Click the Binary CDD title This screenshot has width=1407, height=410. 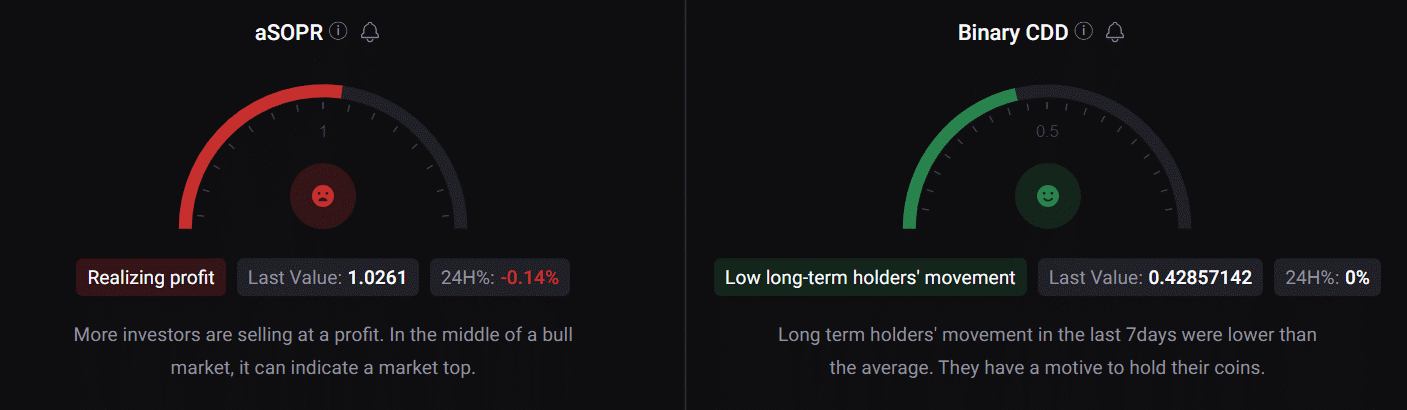pos(1014,32)
